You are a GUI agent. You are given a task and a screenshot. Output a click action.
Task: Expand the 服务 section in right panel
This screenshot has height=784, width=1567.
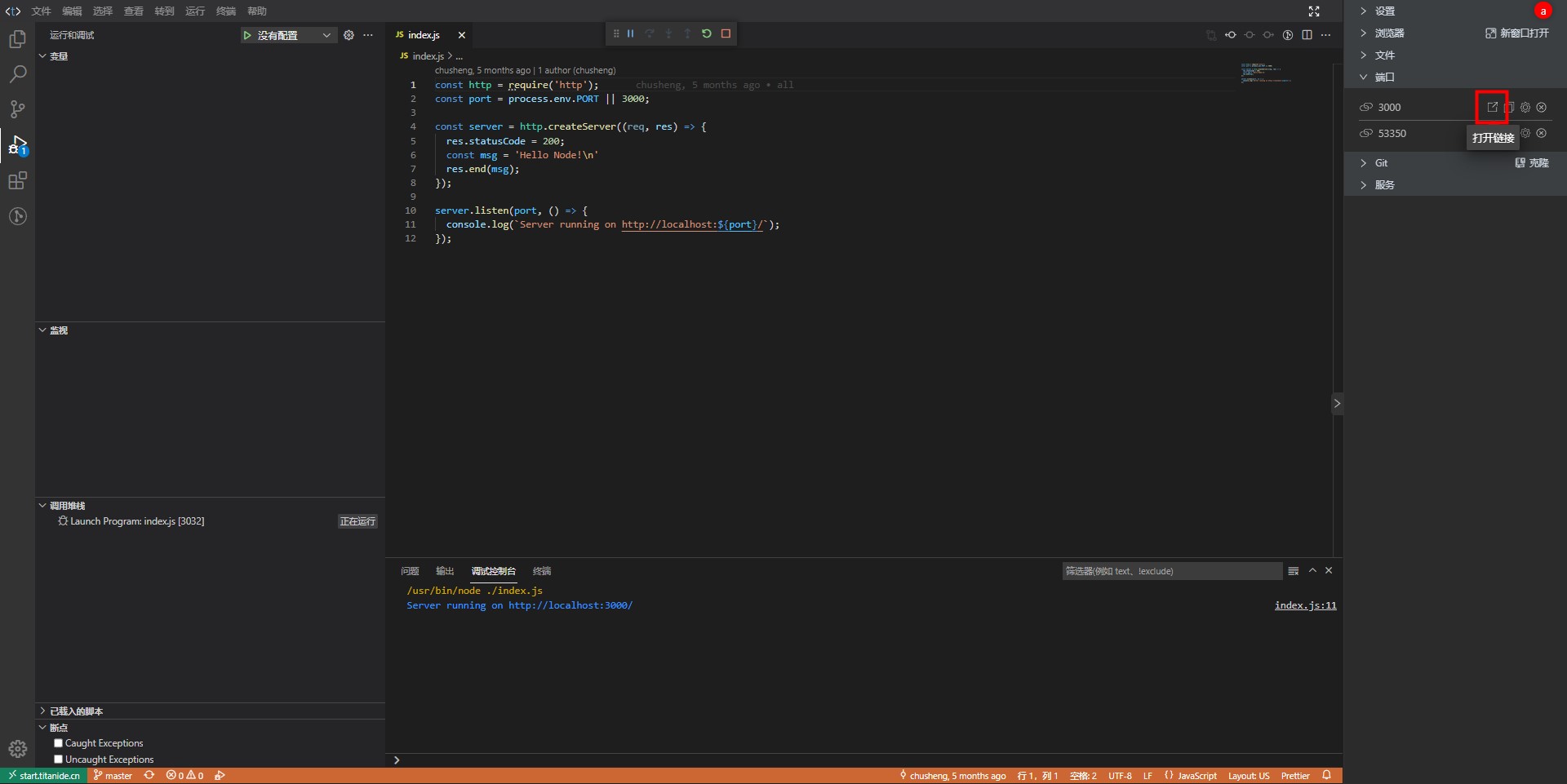pos(1378,185)
